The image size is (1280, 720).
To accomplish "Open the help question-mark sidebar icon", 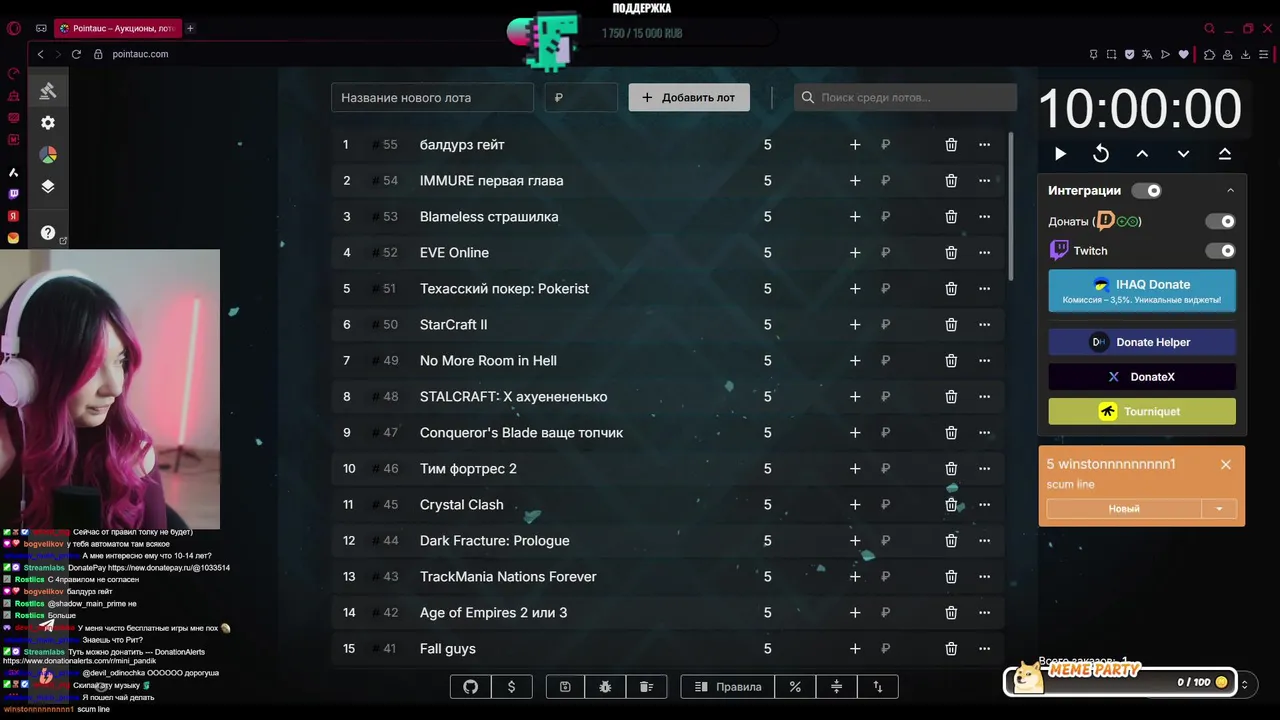I will (x=48, y=233).
